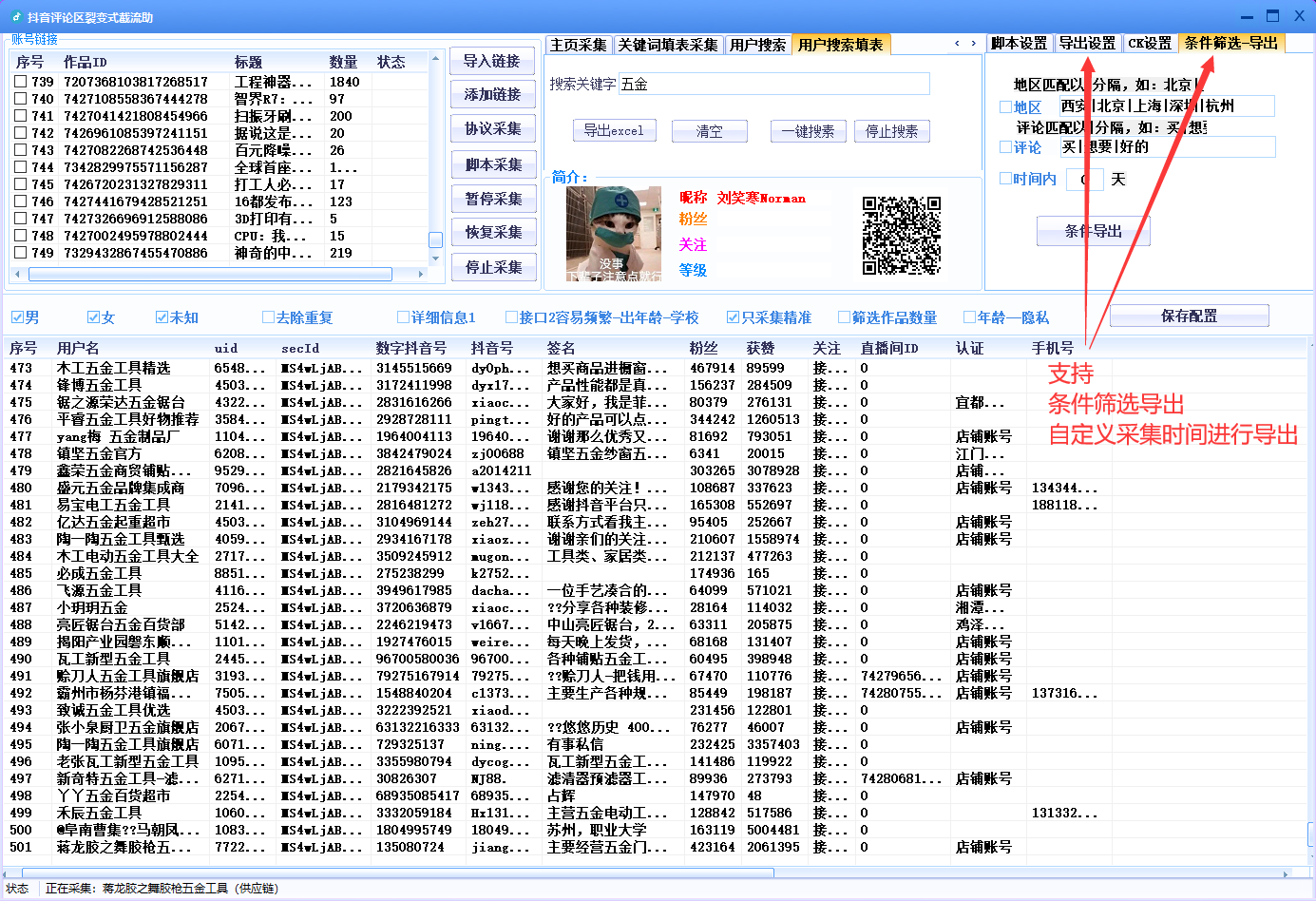
Task: Click the 添加链接 button
Action: click(492, 93)
